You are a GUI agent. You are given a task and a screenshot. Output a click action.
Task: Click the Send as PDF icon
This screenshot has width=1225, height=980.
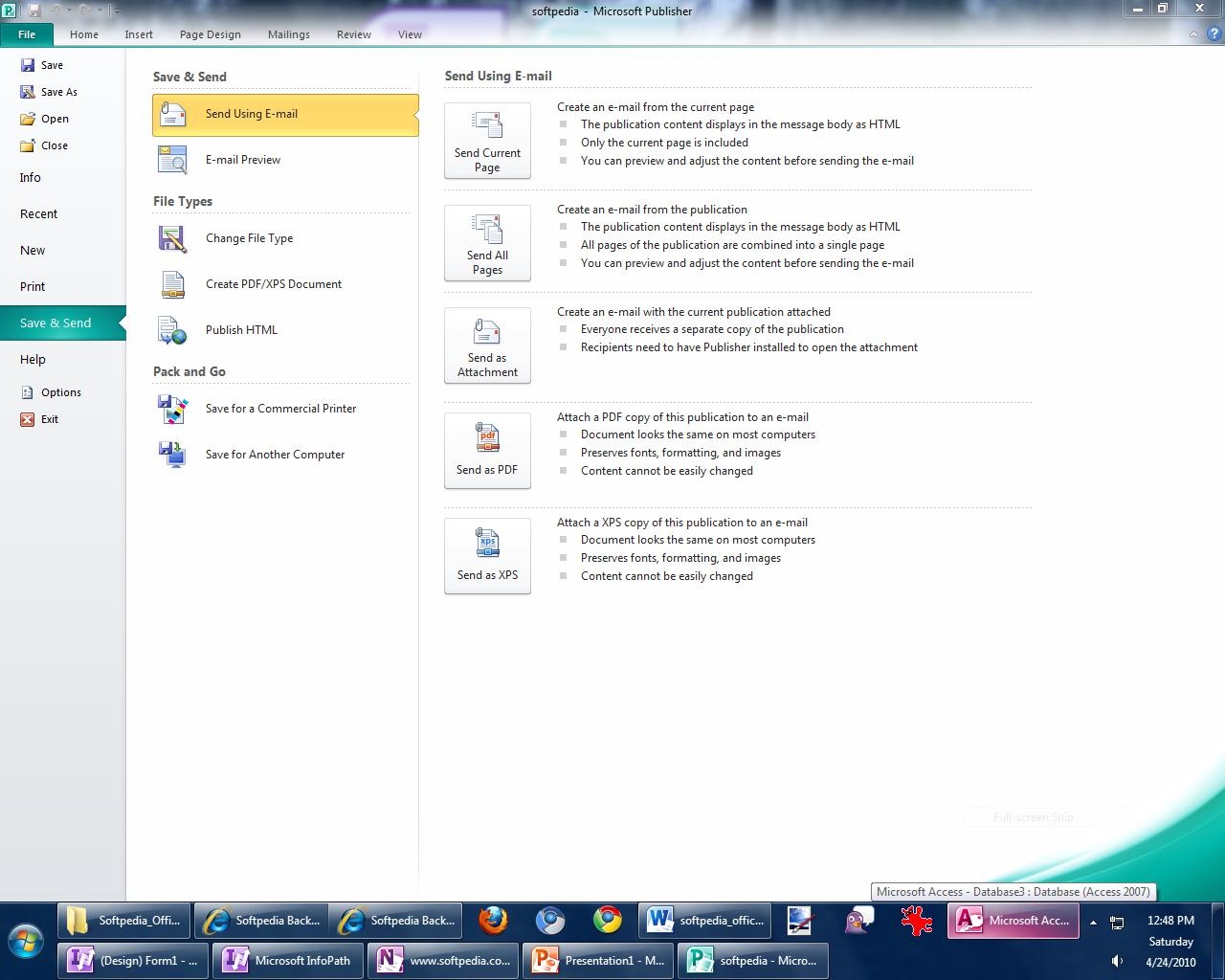coord(487,451)
